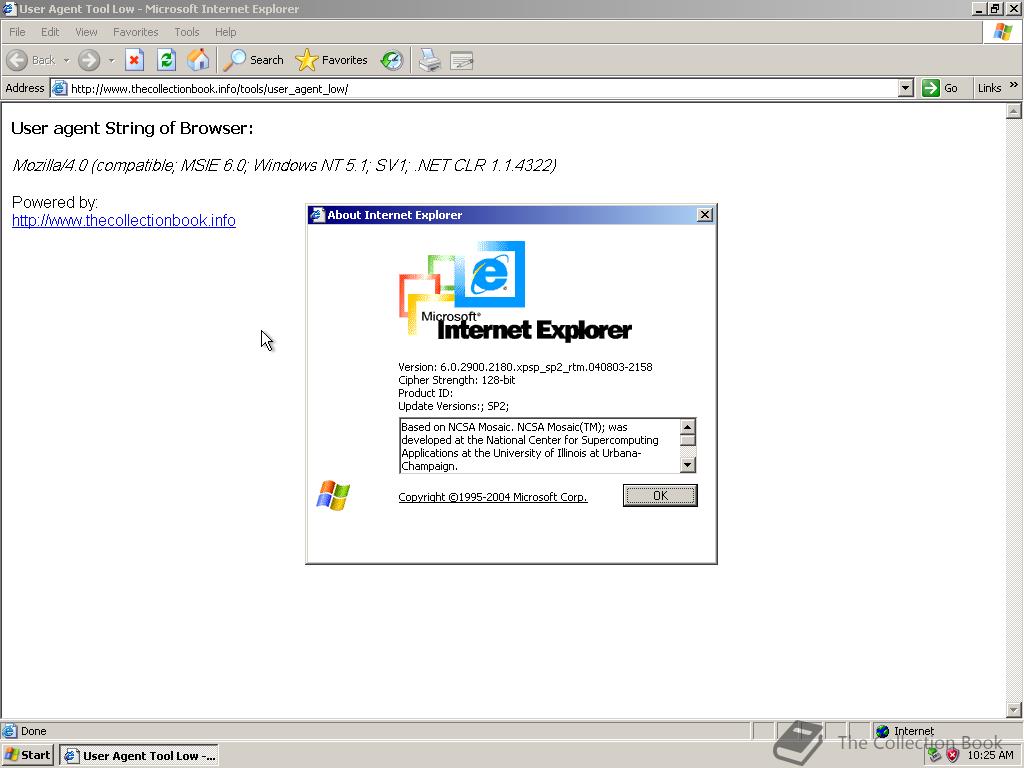Click the "User agent String of Browser:" heading
The image size is (1024, 768).
click(132, 128)
